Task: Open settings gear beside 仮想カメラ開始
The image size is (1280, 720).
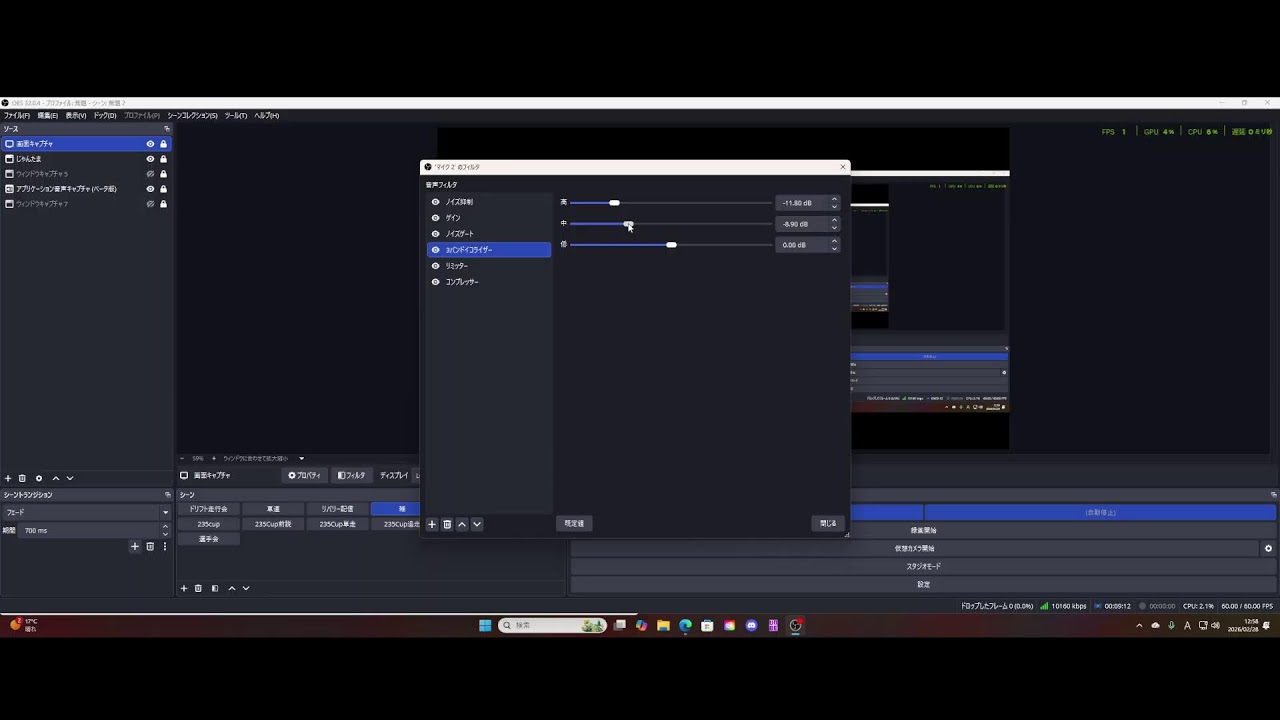Action: click(x=1268, y=549)
